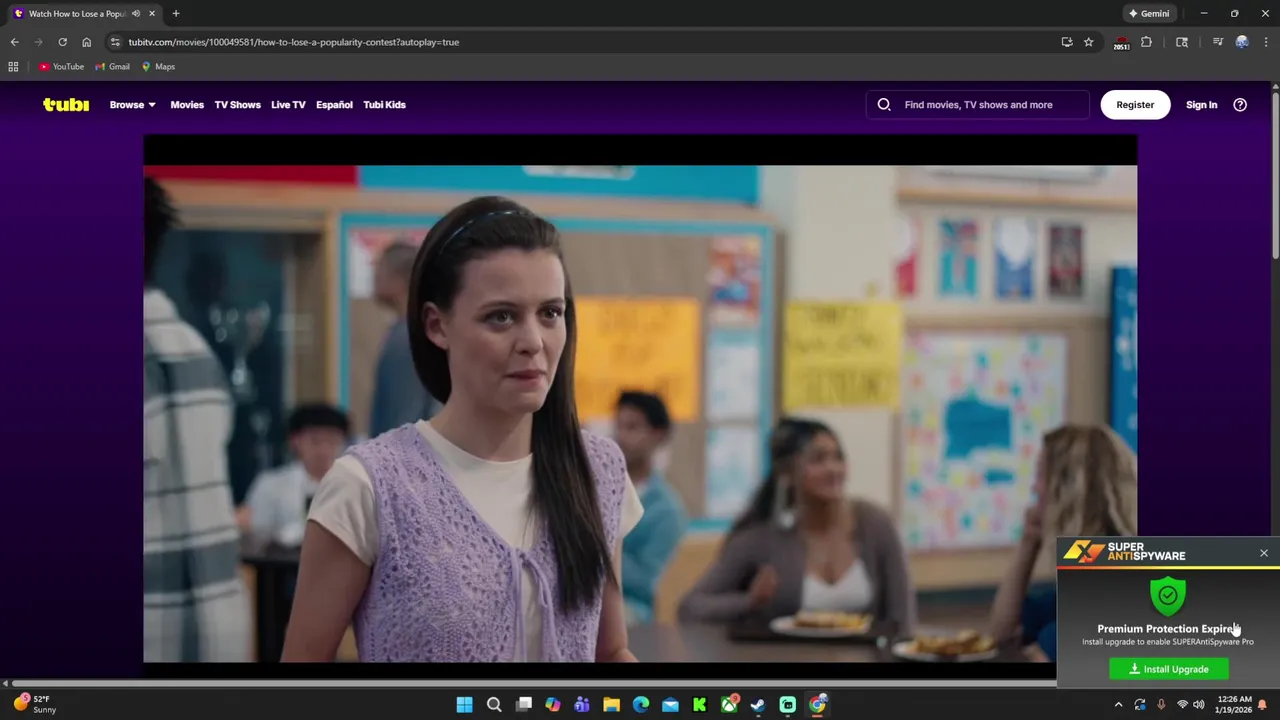Image resolution: width=1280 pixels, height=720 pixels.
Task: Open the Xbox app in taskbar
Action: click(729, 705)
